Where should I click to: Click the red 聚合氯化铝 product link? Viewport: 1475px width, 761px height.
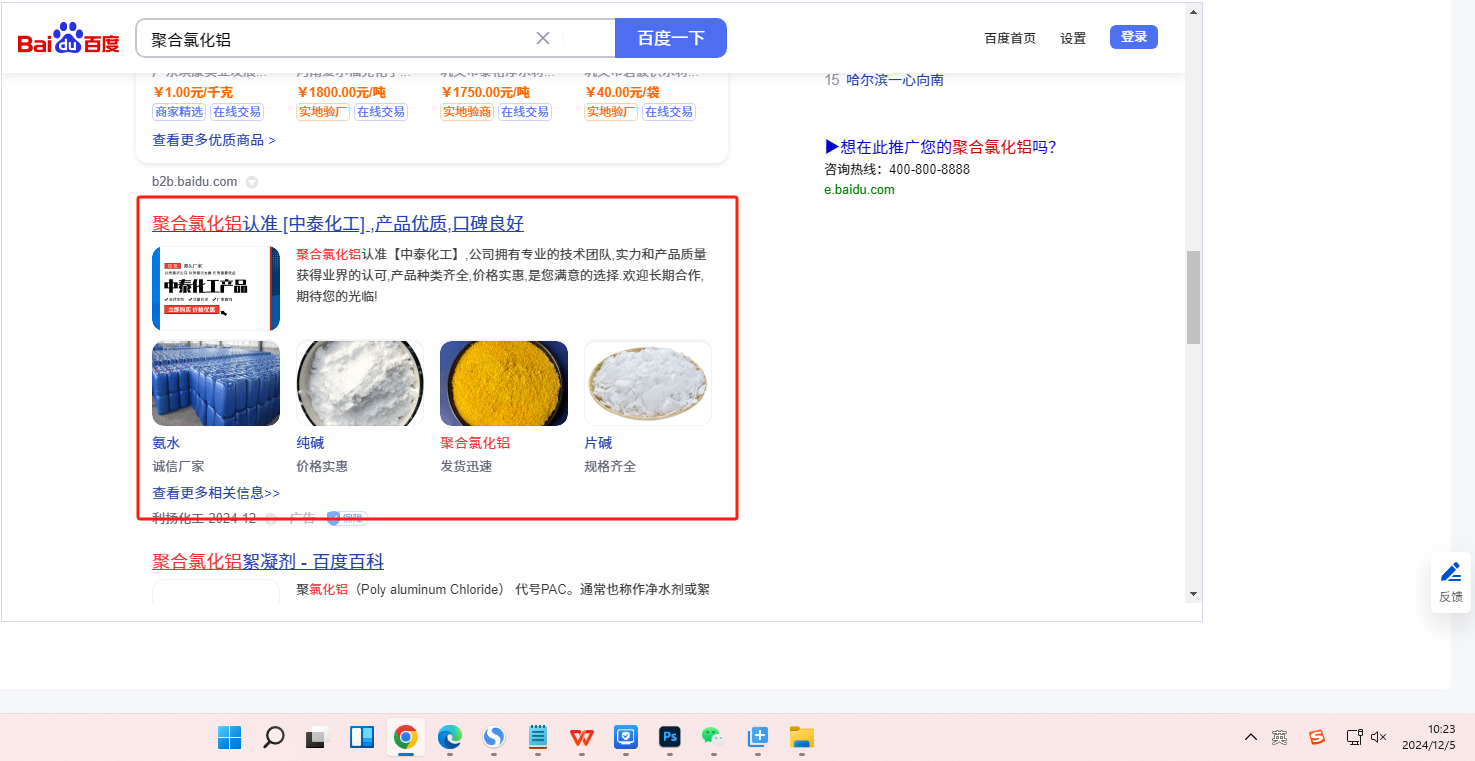point(475,443)
